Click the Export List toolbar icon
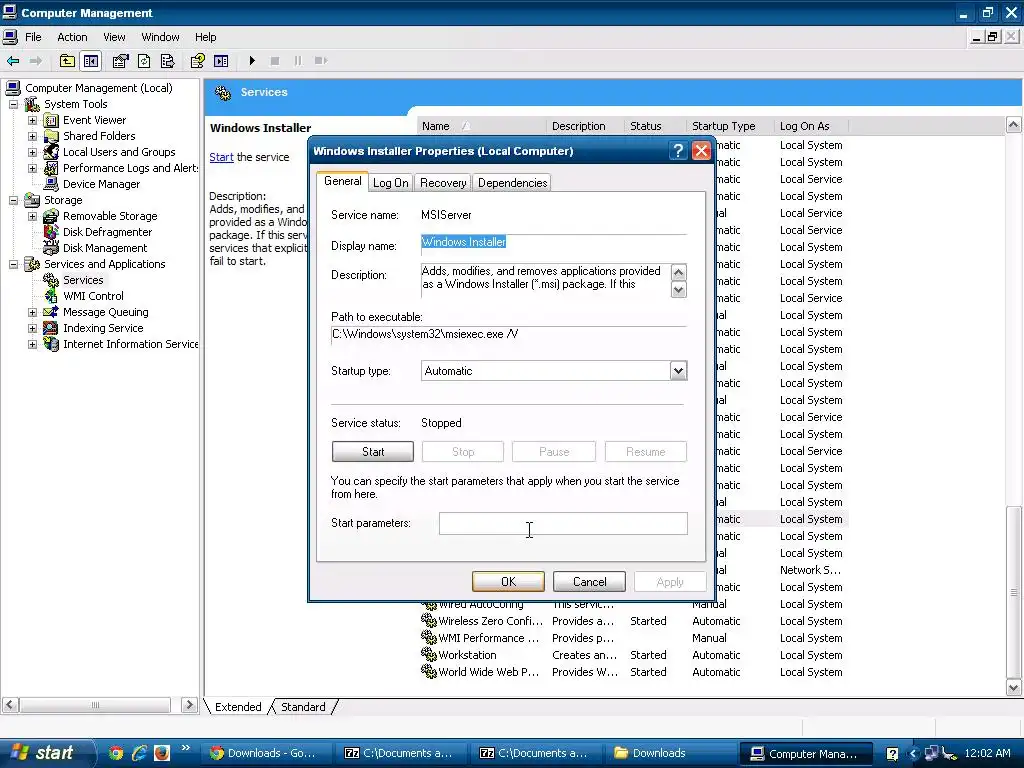This screenshot has height=768, width=1024. [x=167, y=61]
